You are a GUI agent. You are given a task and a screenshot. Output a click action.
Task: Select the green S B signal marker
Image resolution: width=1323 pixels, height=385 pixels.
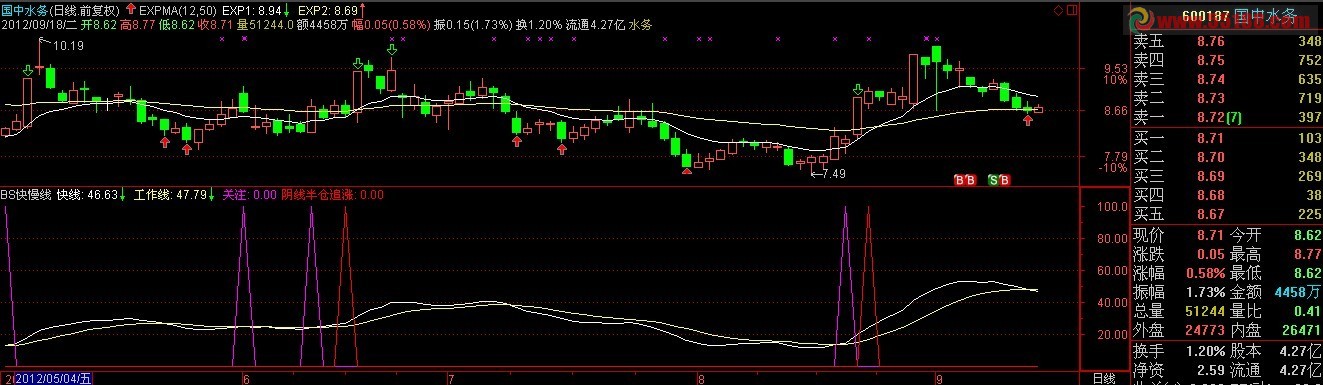(x=999, y=180)
